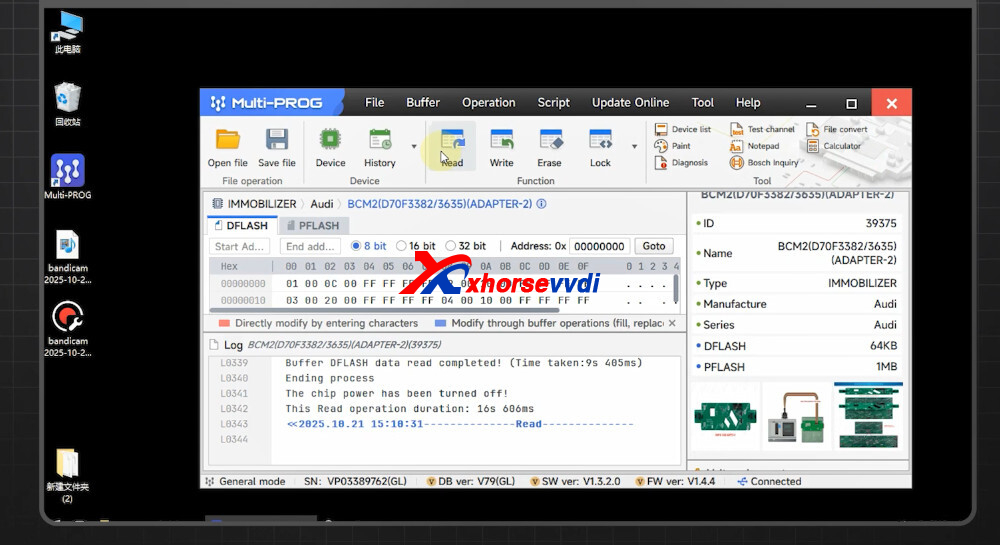Click the info icon beside BCM2 breadcrumb
Image resolution: width=1000 pixels, height=545 pixels.
coord(541,204)
